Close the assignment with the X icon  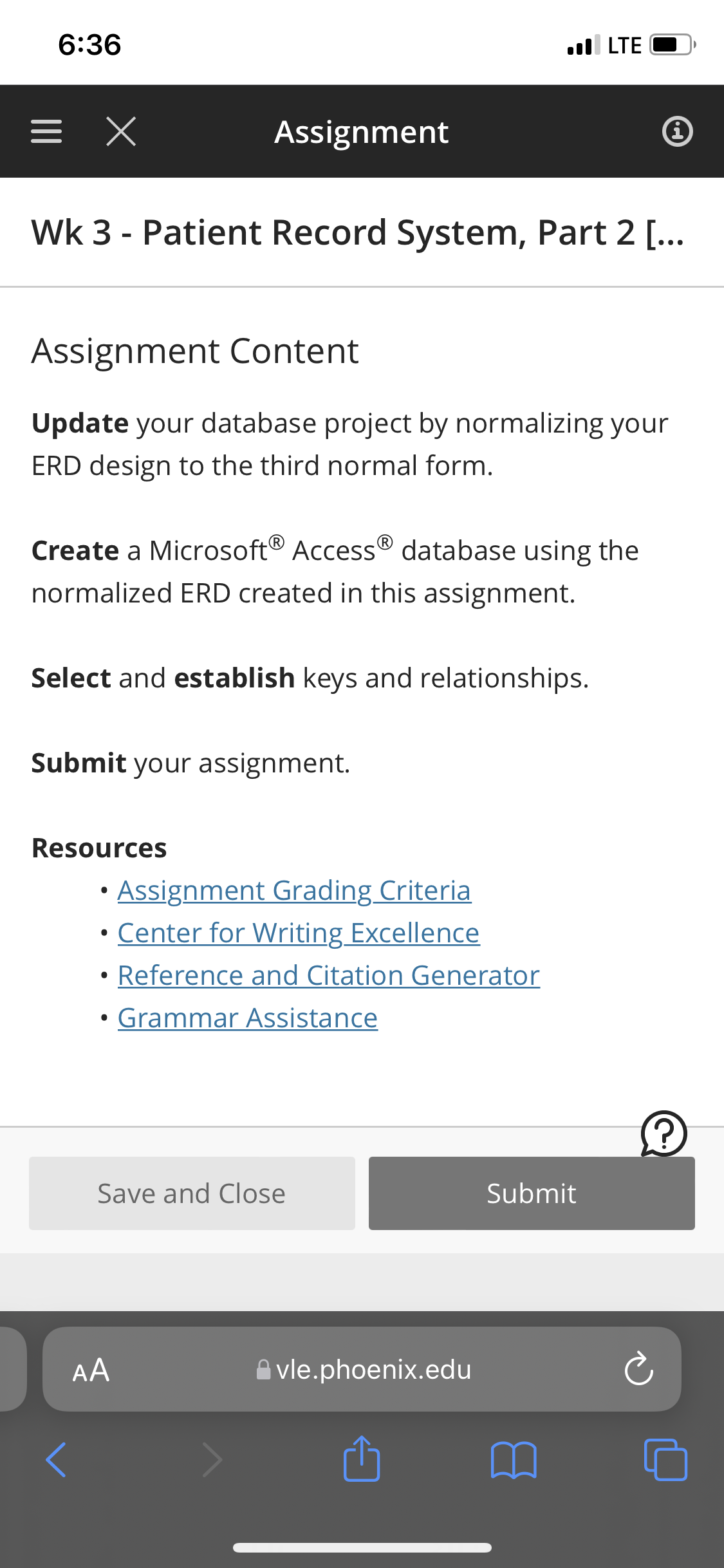[x=121, y=131]
